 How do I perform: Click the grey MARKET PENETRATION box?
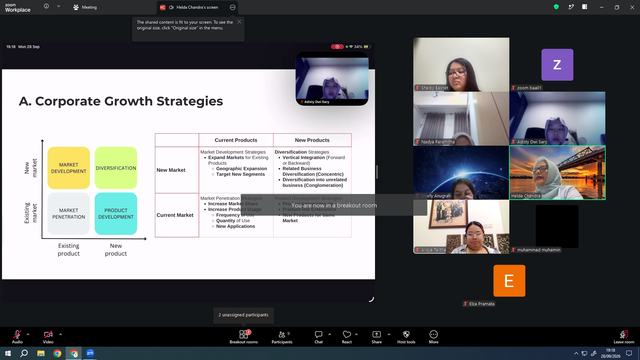(69, 213)
